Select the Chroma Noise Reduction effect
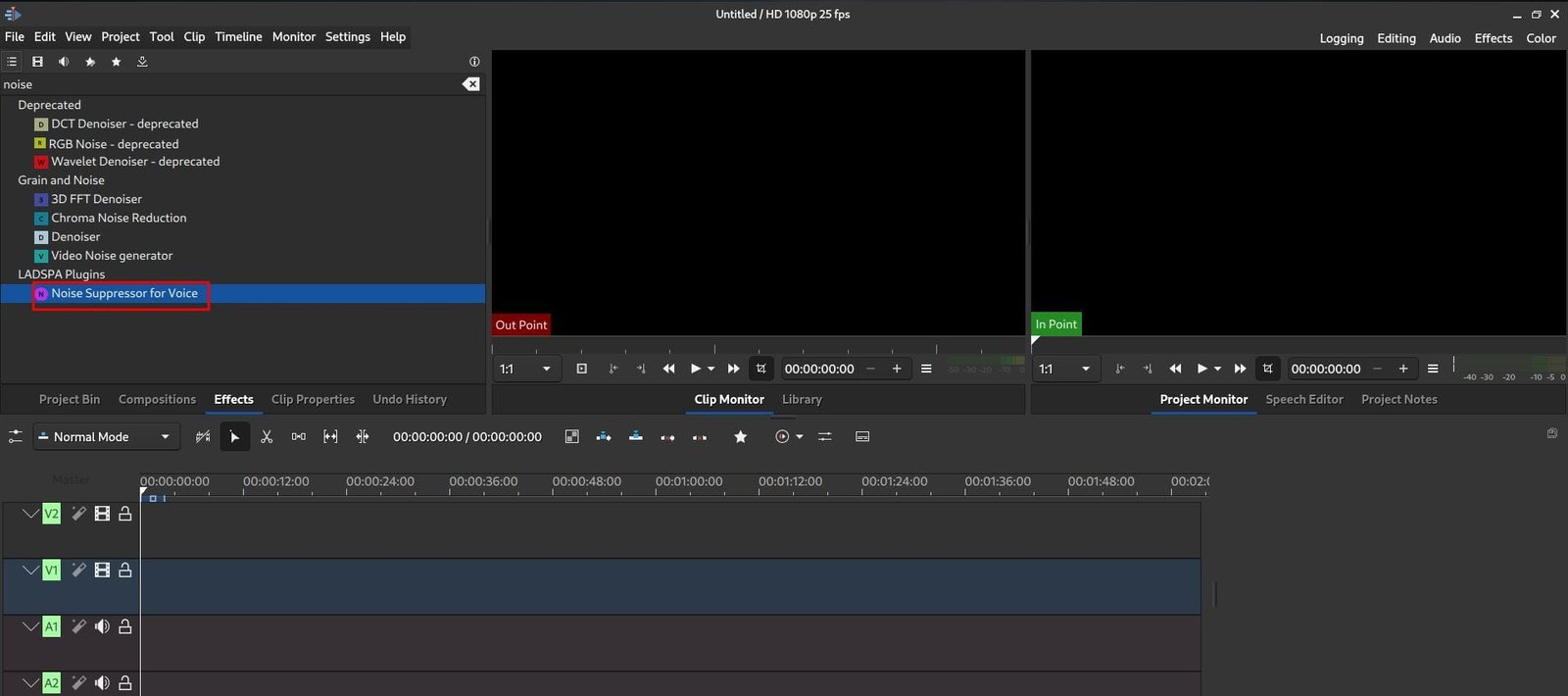 point(119,218)
